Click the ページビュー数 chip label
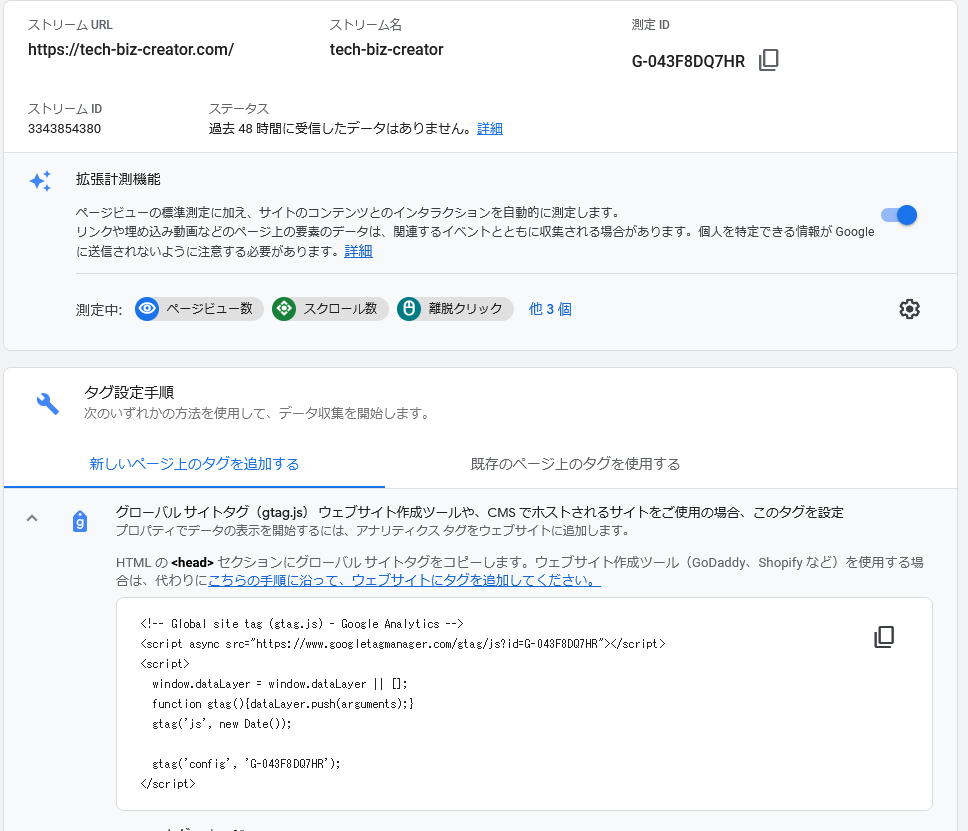The width and height of the screenshot is (968, 831). [209, 309]
